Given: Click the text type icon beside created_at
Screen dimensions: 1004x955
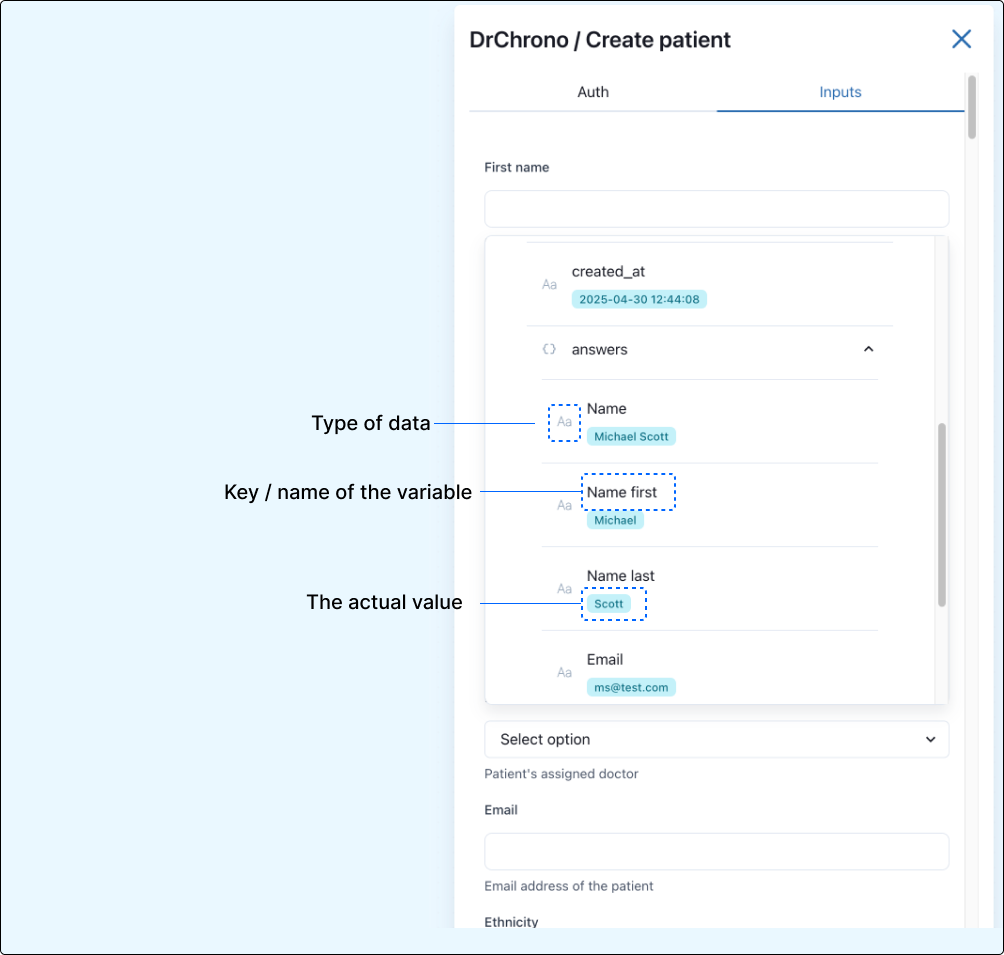Looking at the screenshot, I should click(549, 284).
